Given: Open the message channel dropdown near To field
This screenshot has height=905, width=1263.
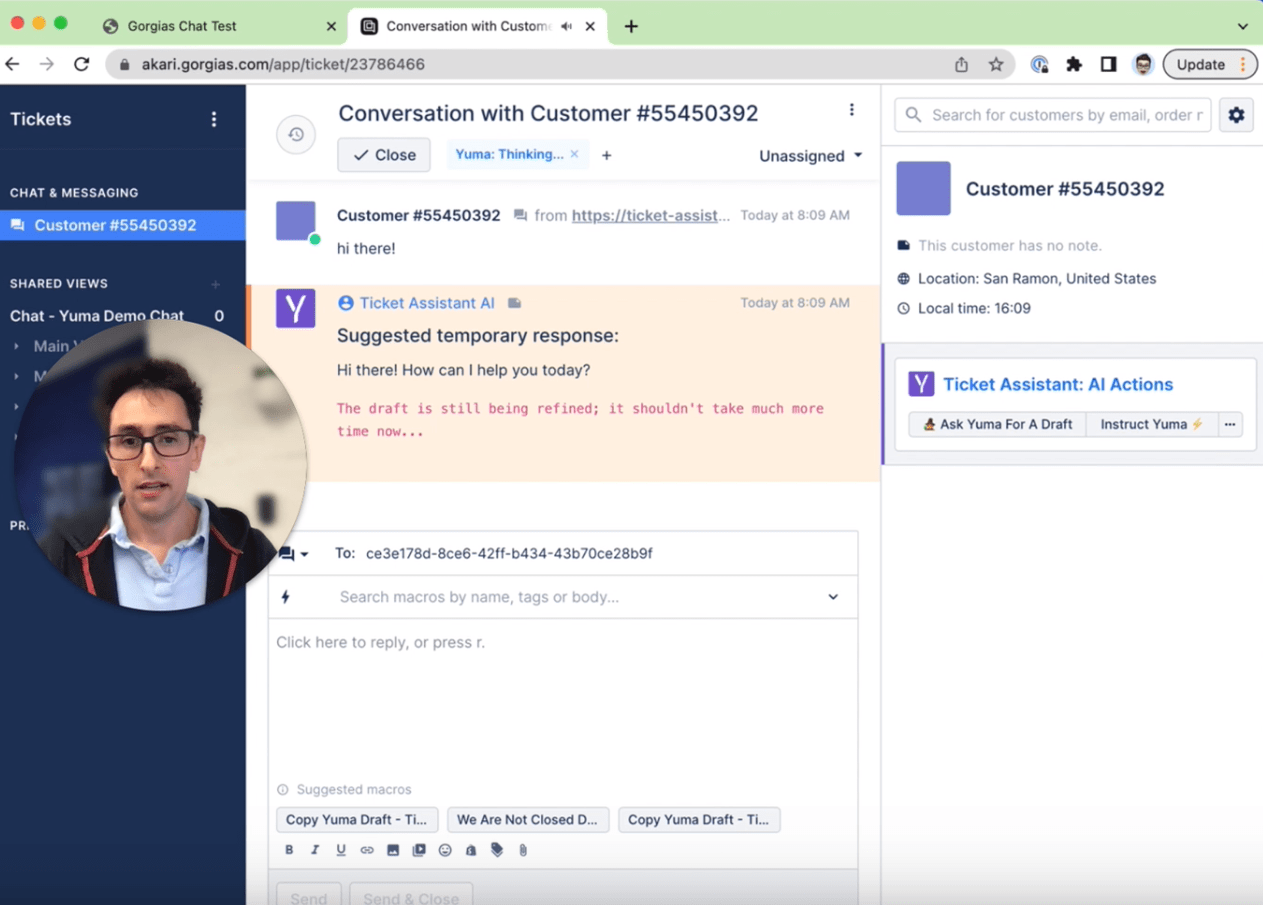Looking at the screenshot, I should click(x=294, y=553).
